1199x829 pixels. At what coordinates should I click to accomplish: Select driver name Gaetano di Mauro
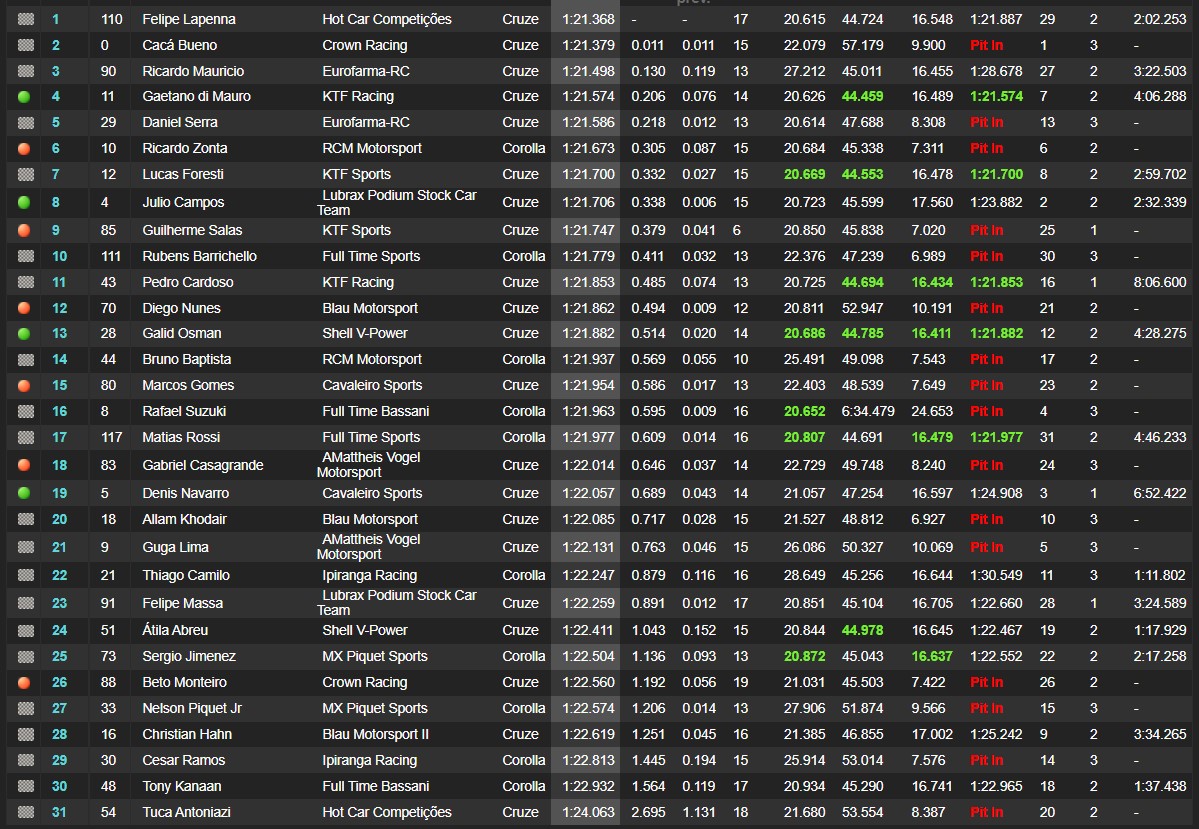197,96
